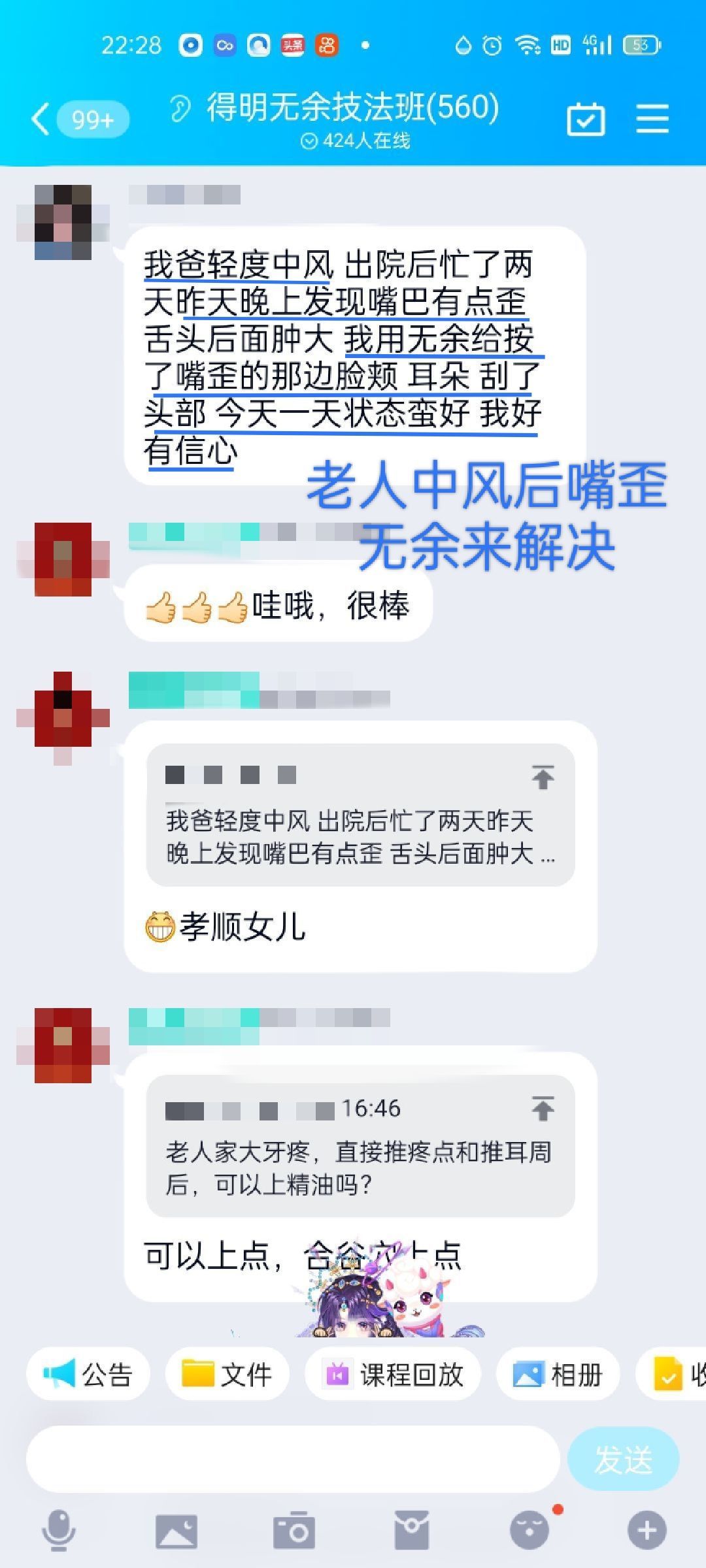706x1568 pixels.
Task: Expand the plus more-options panel
Action: 647,1530
